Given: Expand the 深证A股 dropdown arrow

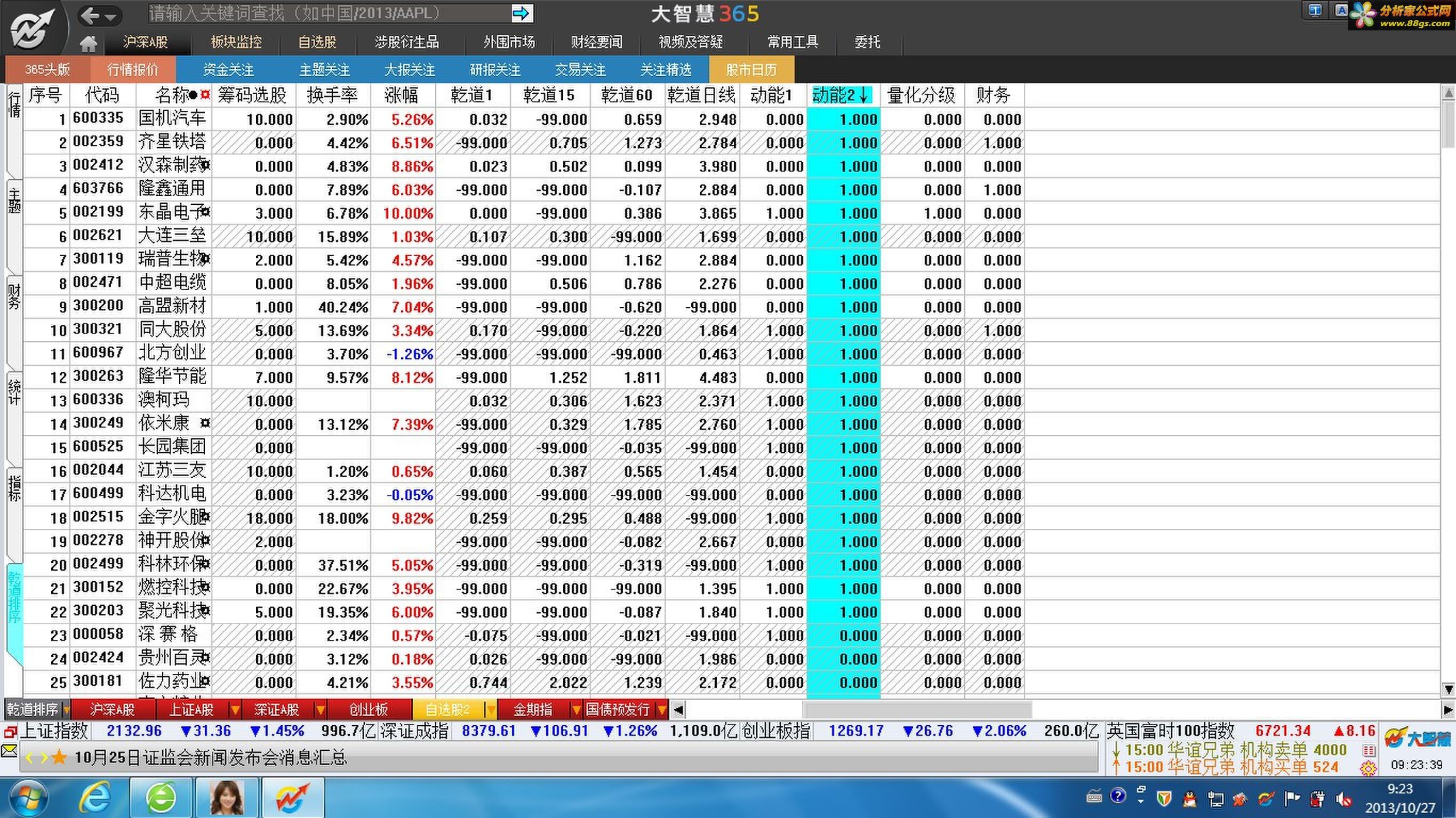Looking at the screenshot, I should pyautogui.click(x=321, y=709).
